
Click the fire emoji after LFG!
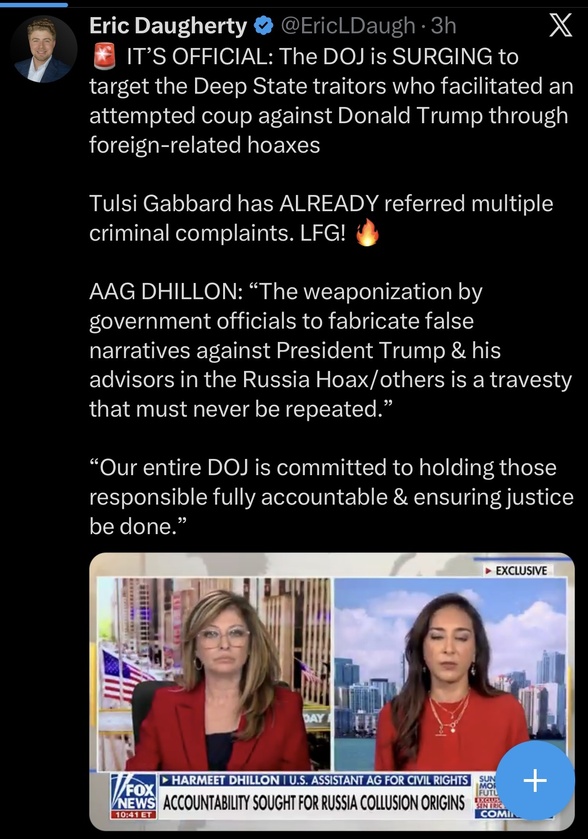point(367,233)
